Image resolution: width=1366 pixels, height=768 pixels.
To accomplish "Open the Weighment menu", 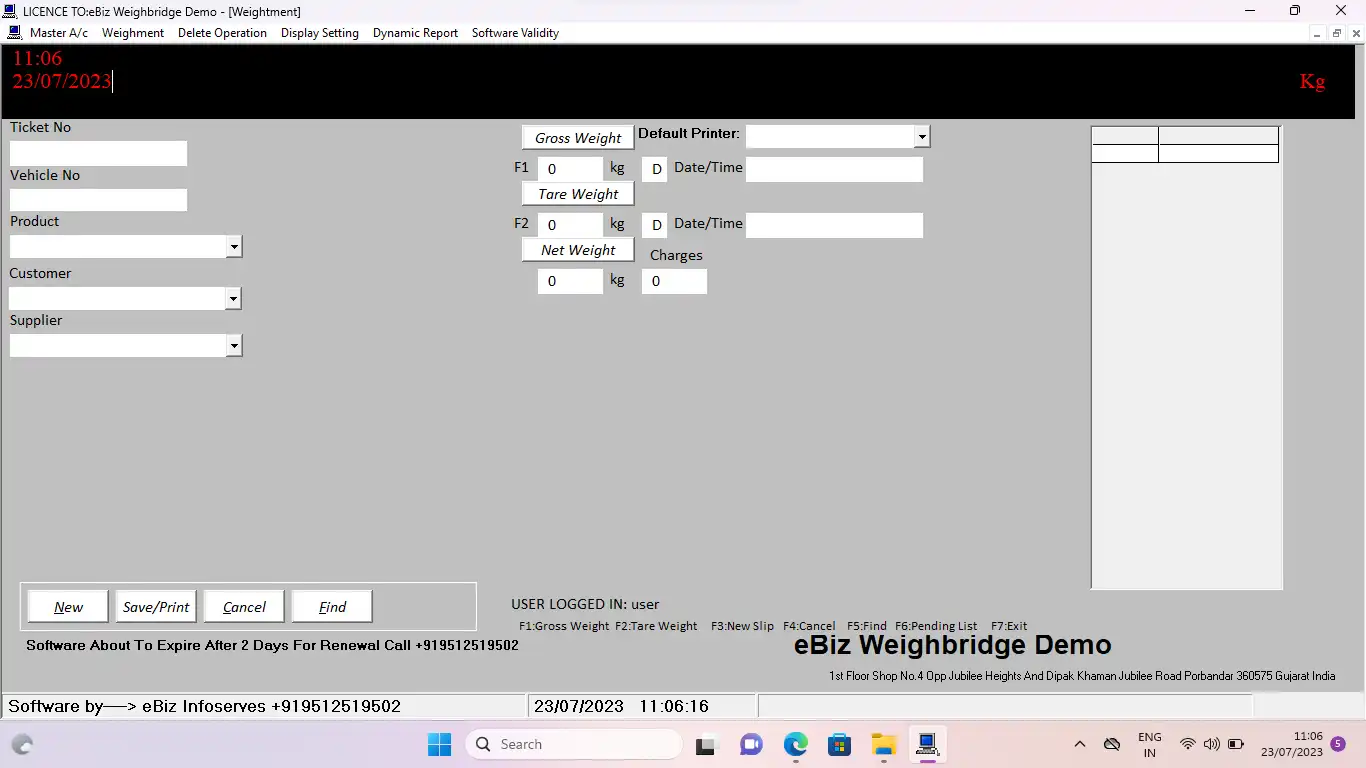I will (133, 33).
